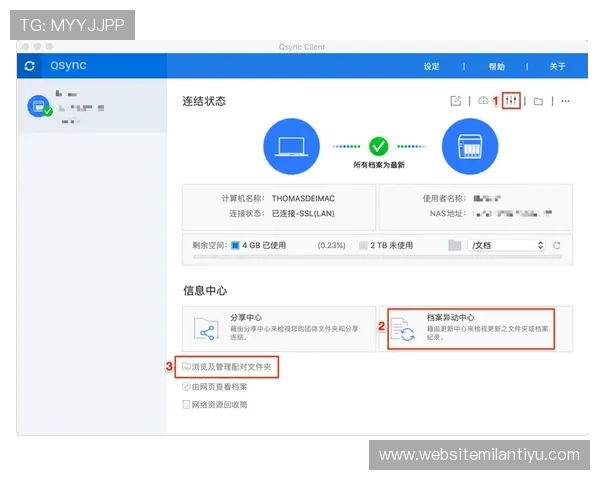Click the green sync status checkmark

click(378, 146)
